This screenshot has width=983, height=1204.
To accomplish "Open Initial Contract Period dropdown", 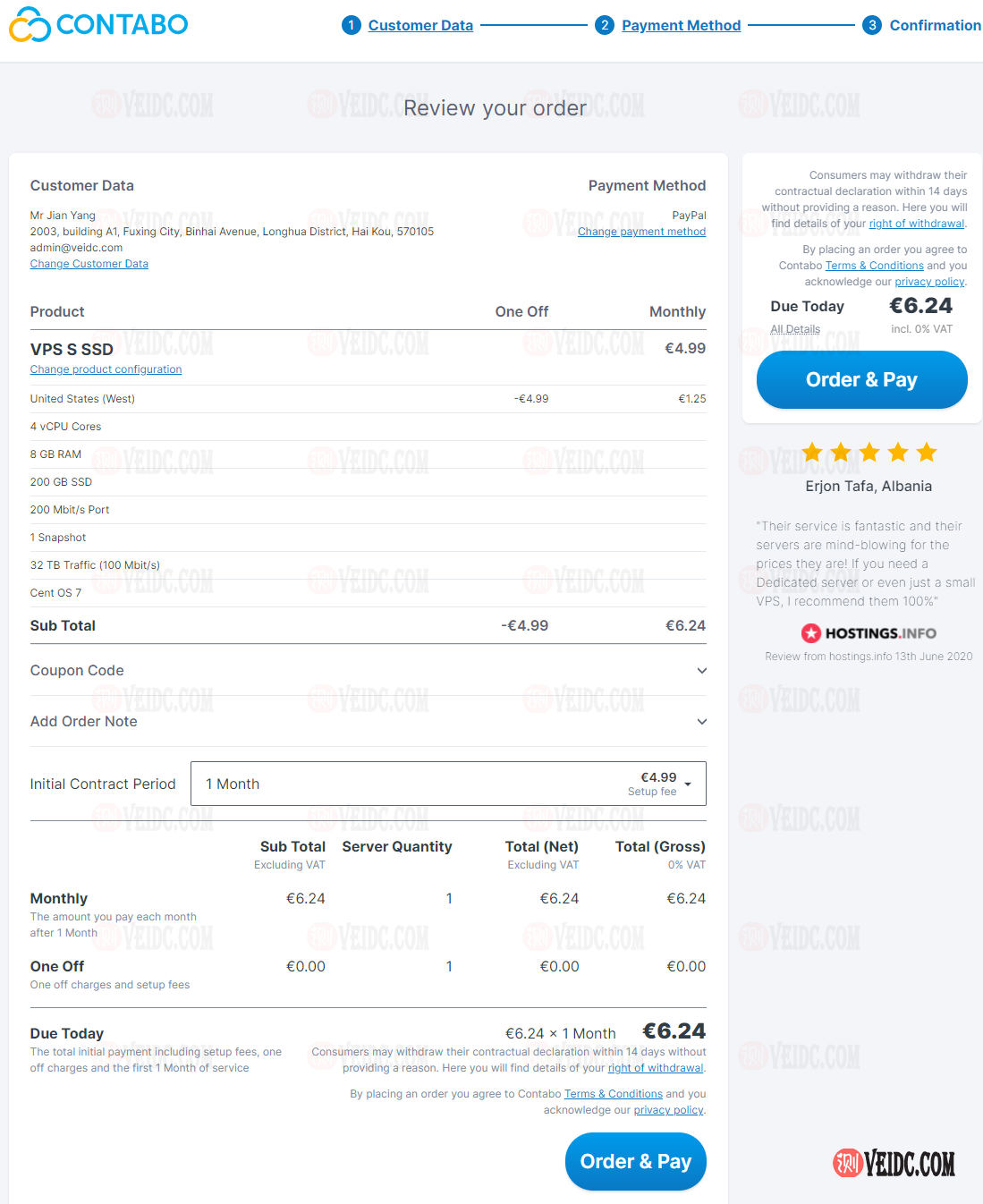I will pyautogui.click(x=448, y=784).
